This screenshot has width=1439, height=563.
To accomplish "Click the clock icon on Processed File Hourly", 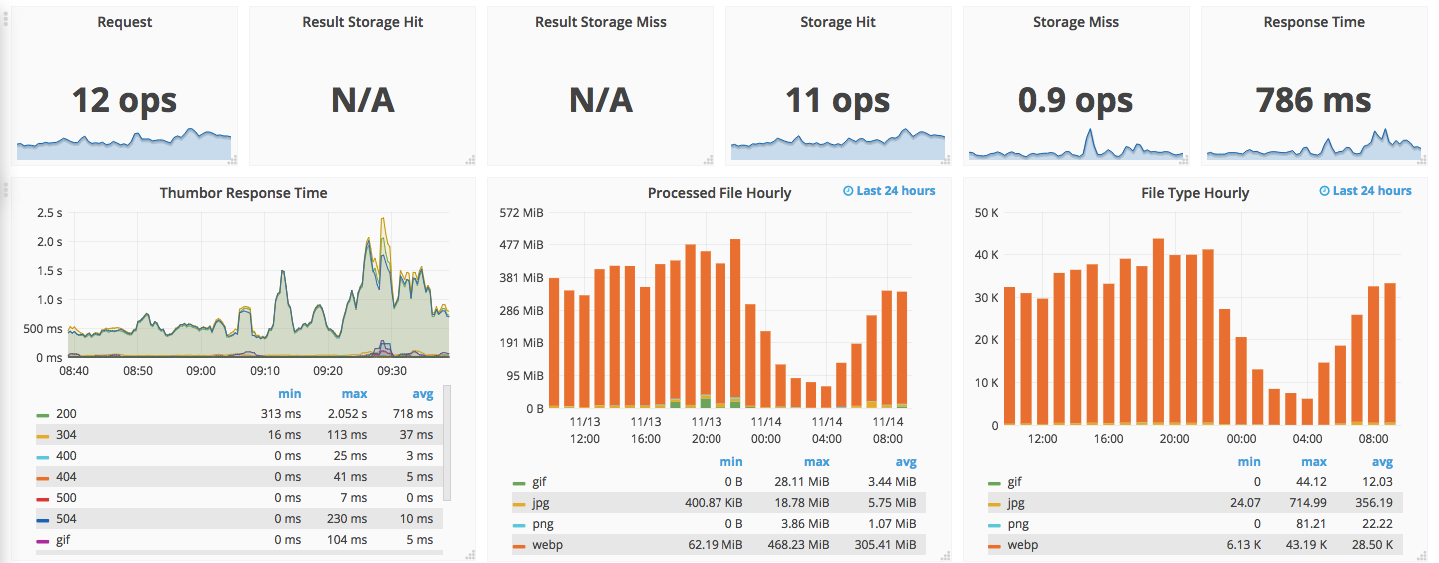I will (849, 191).
